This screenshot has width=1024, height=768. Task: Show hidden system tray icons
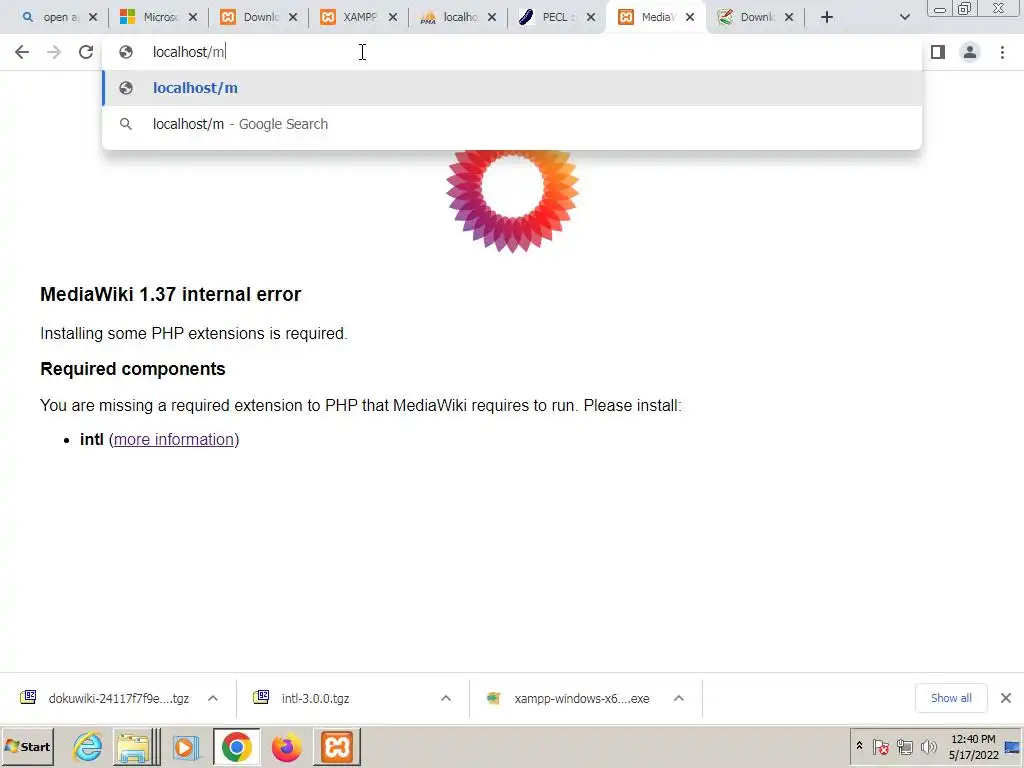click(x=859, y=746)
